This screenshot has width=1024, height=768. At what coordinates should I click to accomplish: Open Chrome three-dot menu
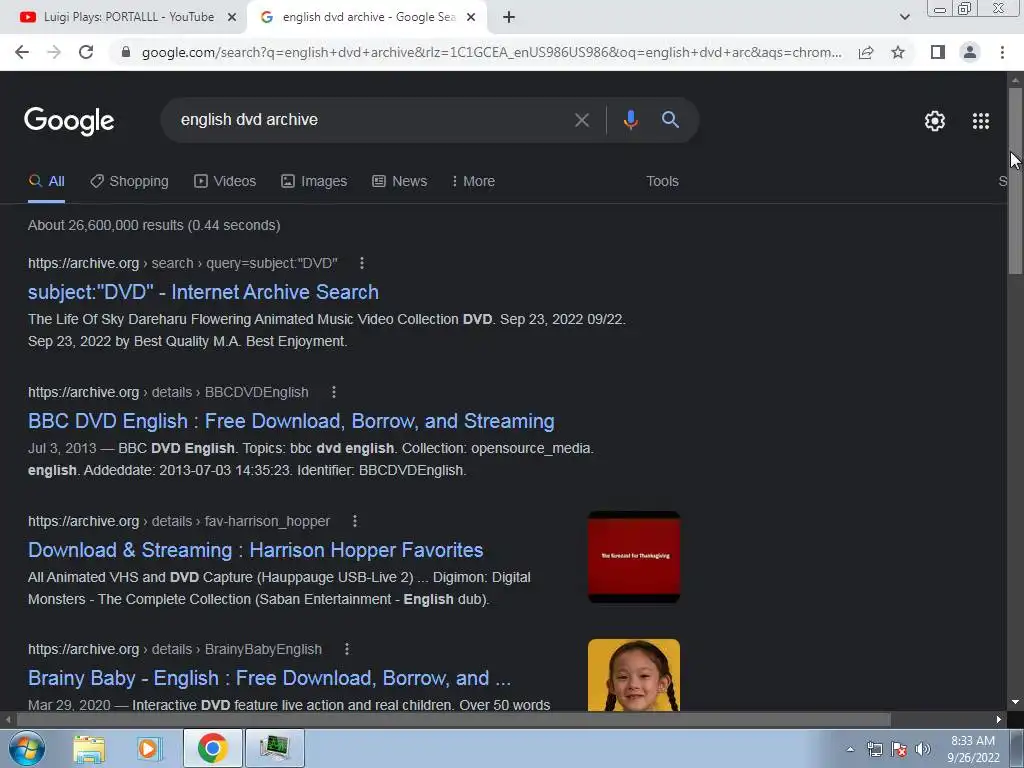click(1002, 52)
